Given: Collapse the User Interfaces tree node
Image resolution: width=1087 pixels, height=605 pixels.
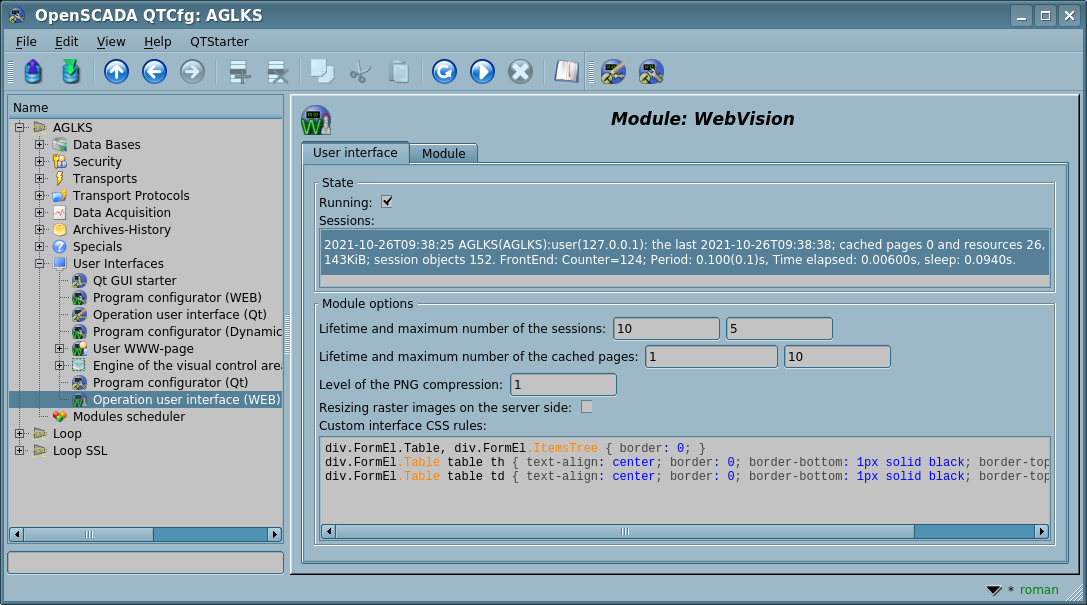Looking at the screenshot, I should click(x=40, y=264).
